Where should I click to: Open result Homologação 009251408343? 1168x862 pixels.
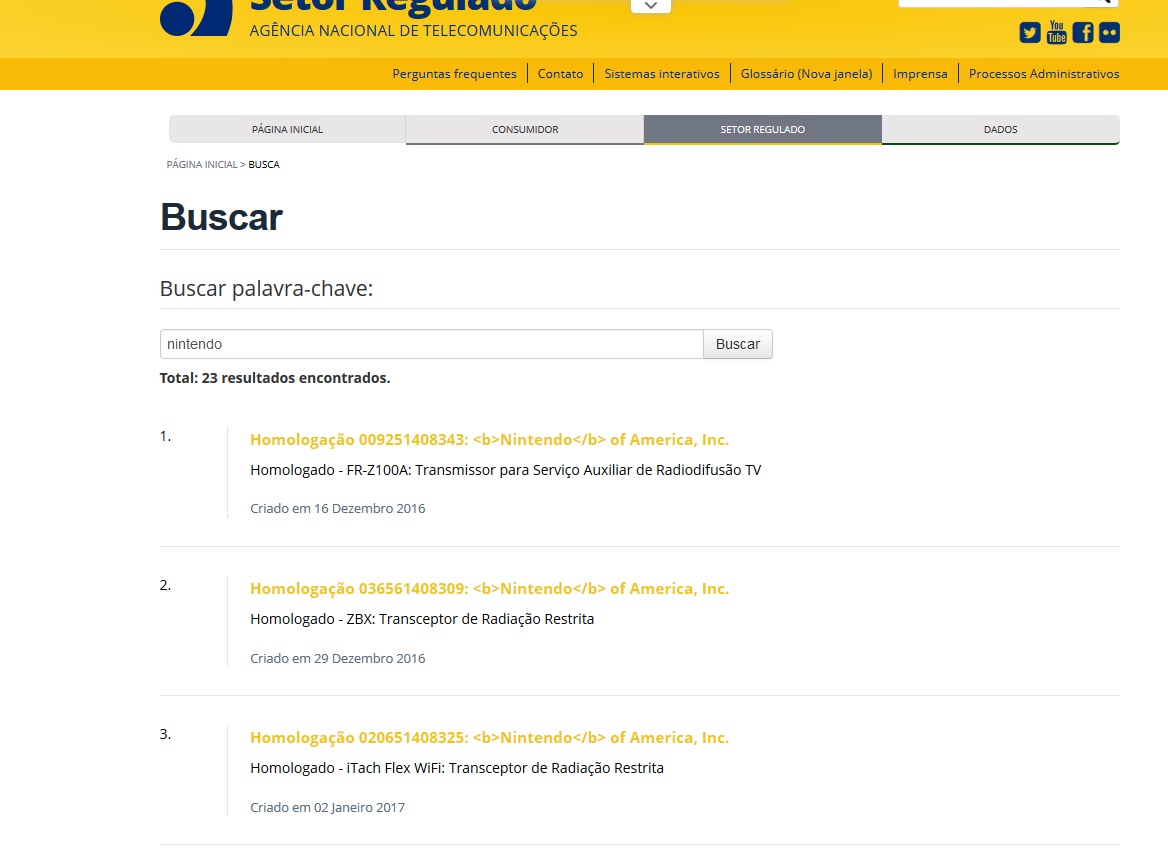[489, 440]
